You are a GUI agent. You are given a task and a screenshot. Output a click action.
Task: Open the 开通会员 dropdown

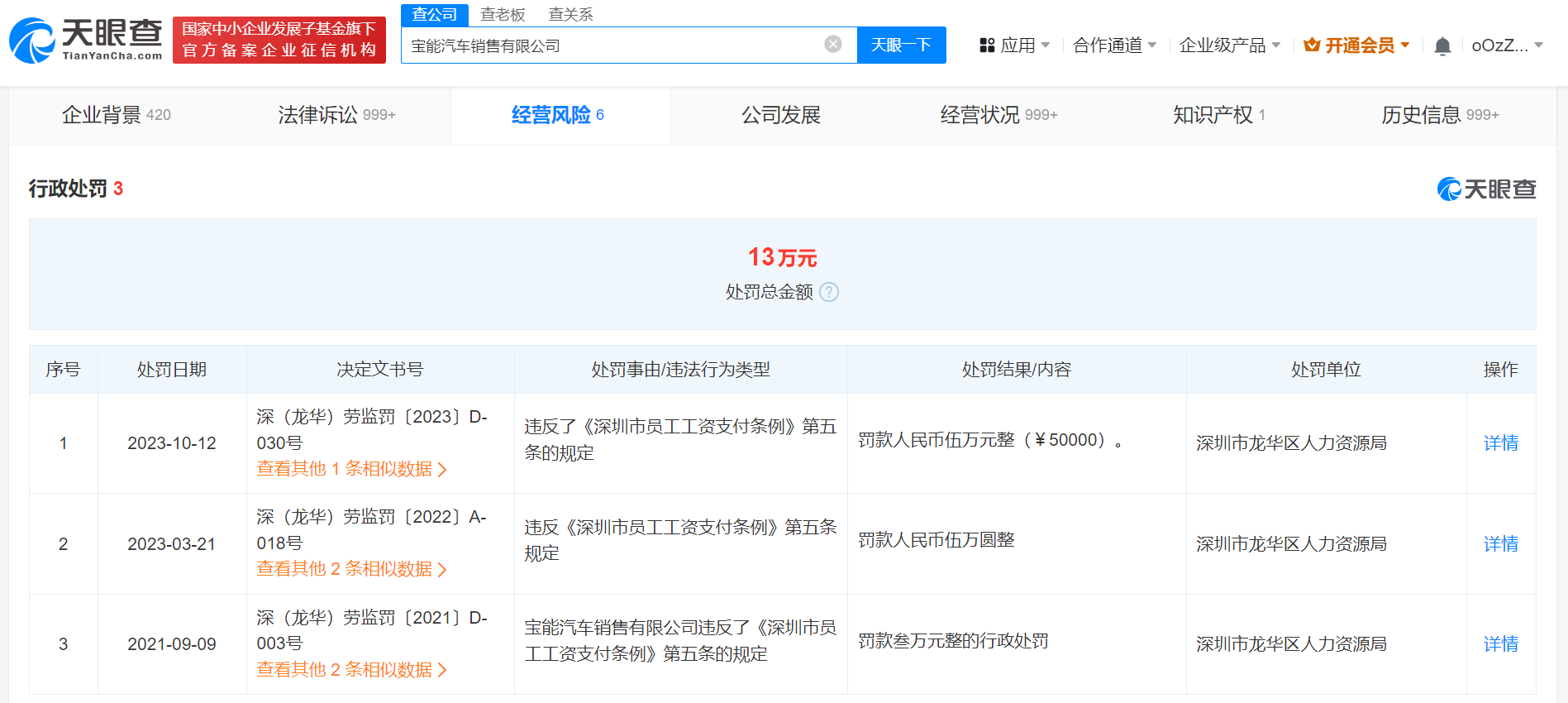[1356, 45]
